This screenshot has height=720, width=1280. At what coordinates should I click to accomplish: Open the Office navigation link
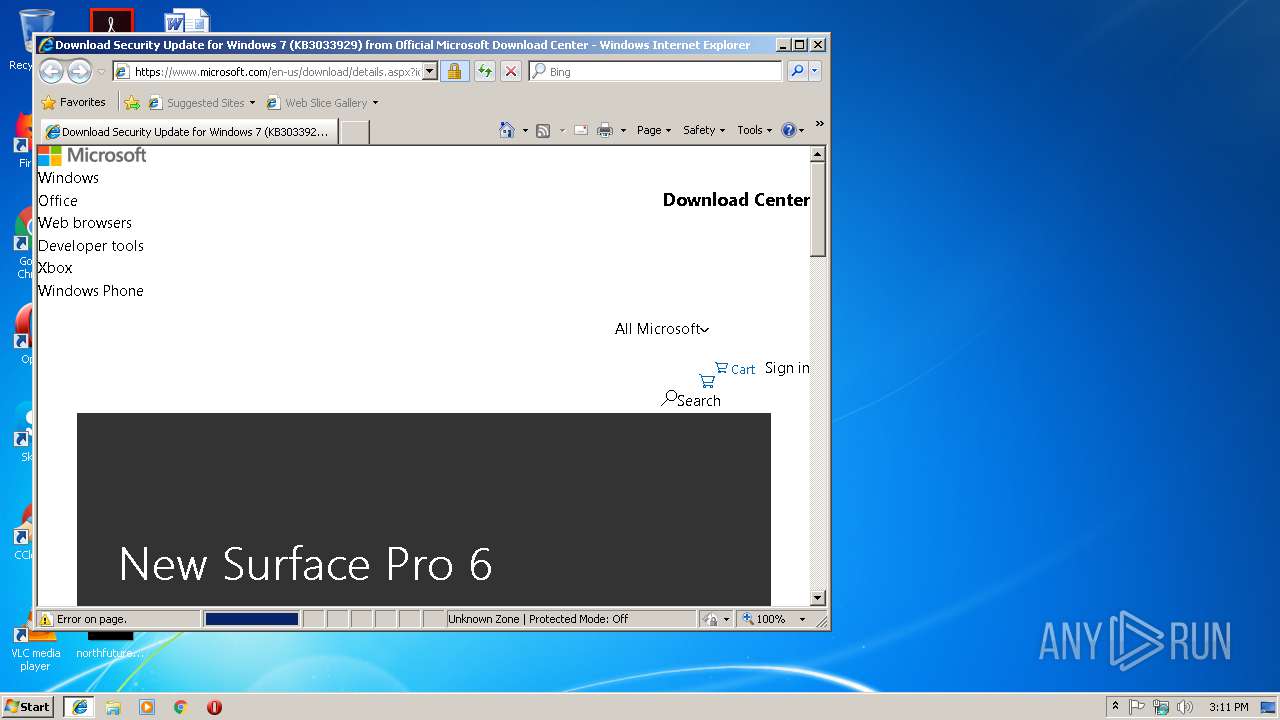pos(58,201)
